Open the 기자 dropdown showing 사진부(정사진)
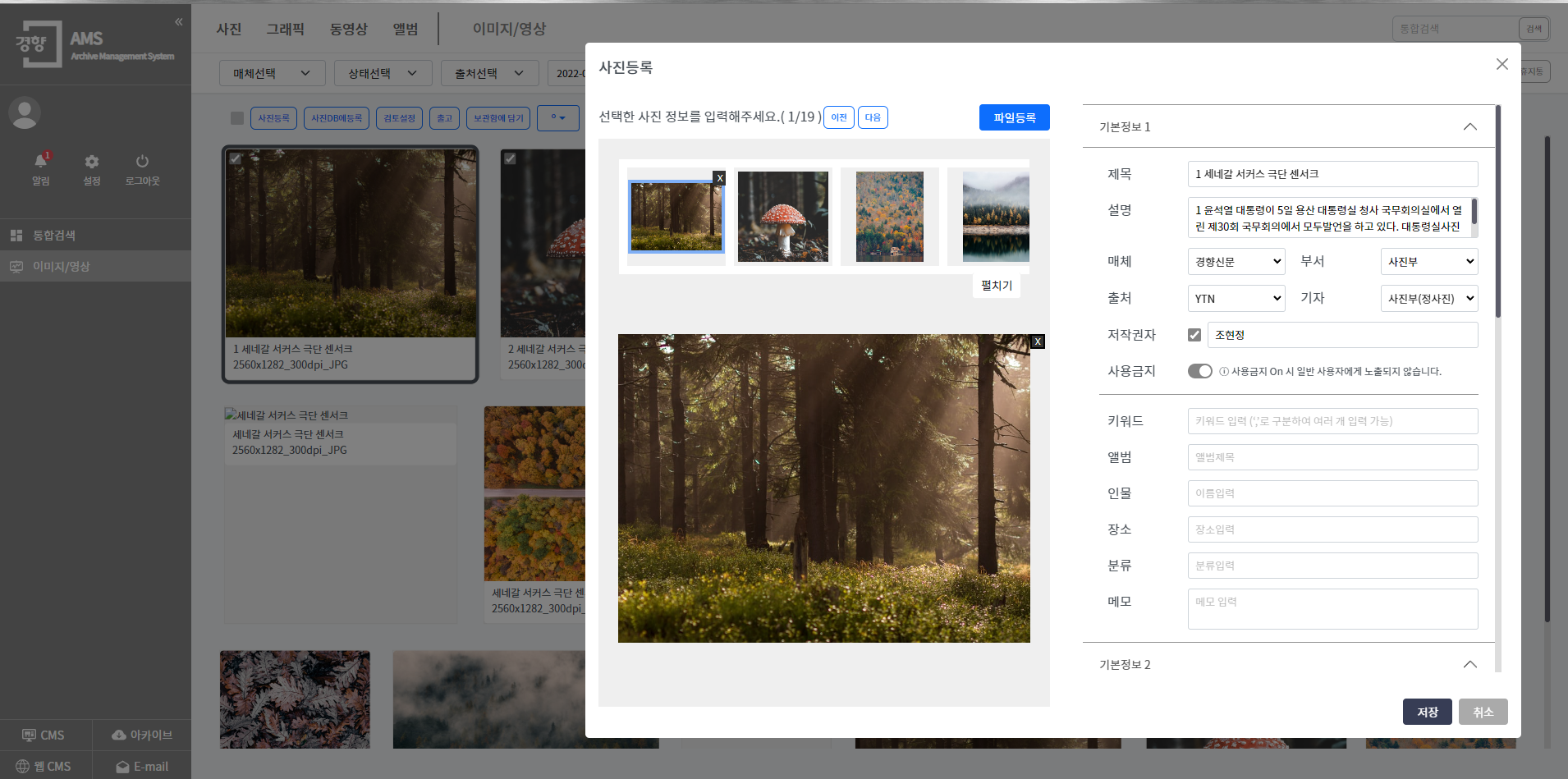Viewport: 1568px width, 779px height. click(1429, 299)
